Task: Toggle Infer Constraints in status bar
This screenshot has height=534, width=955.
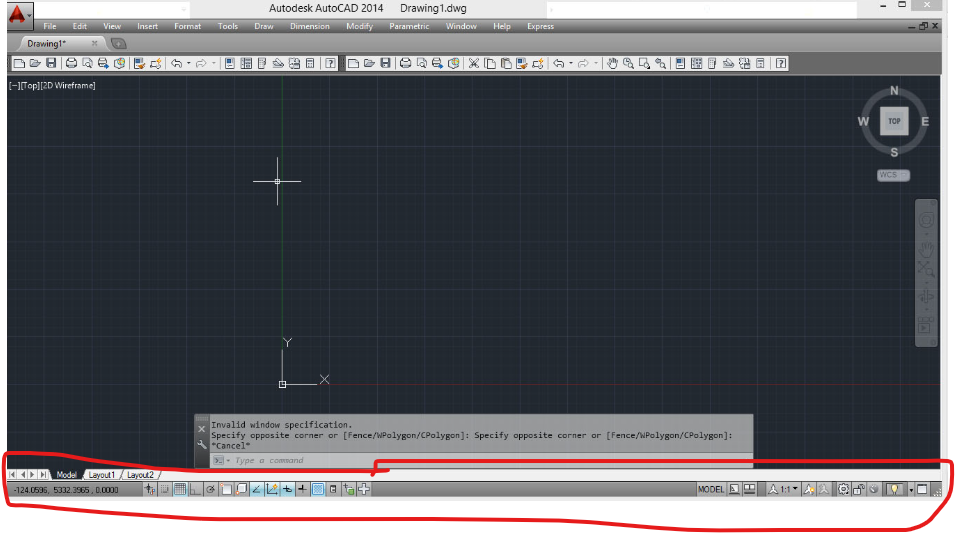Action: [x=150, y=489]
